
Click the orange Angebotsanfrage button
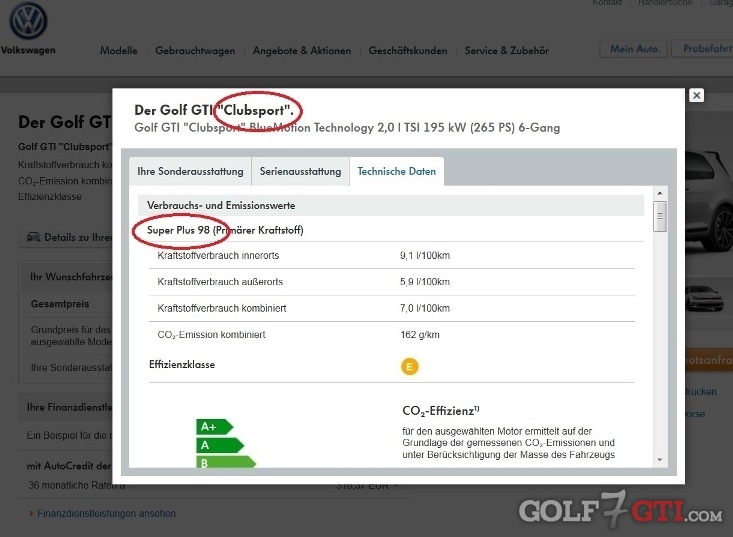pos(709,360)
